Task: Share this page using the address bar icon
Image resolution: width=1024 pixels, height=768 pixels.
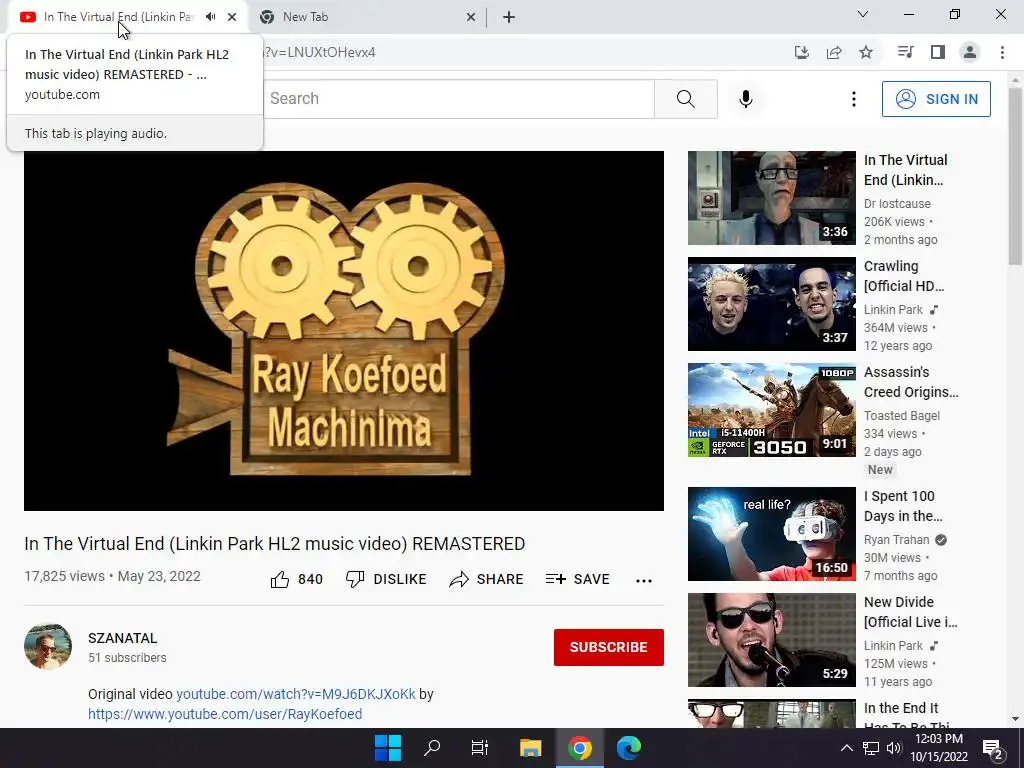Action: pyautogui.click(x=834, y=52)
